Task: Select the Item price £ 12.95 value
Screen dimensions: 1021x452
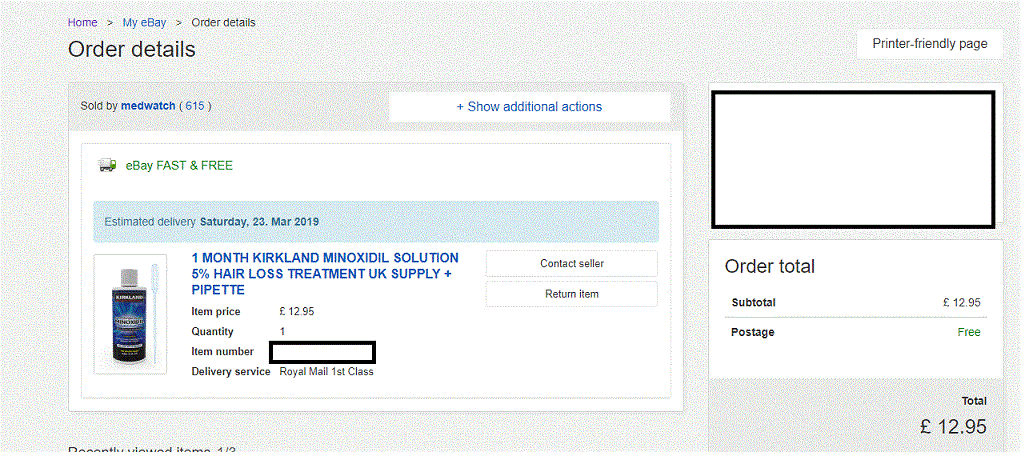Action: (297, 311)
